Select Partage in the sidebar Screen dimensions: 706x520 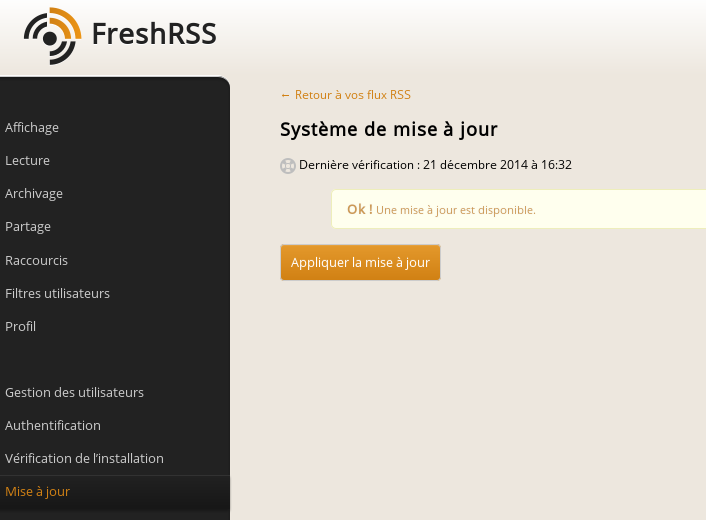pos(115,226)
